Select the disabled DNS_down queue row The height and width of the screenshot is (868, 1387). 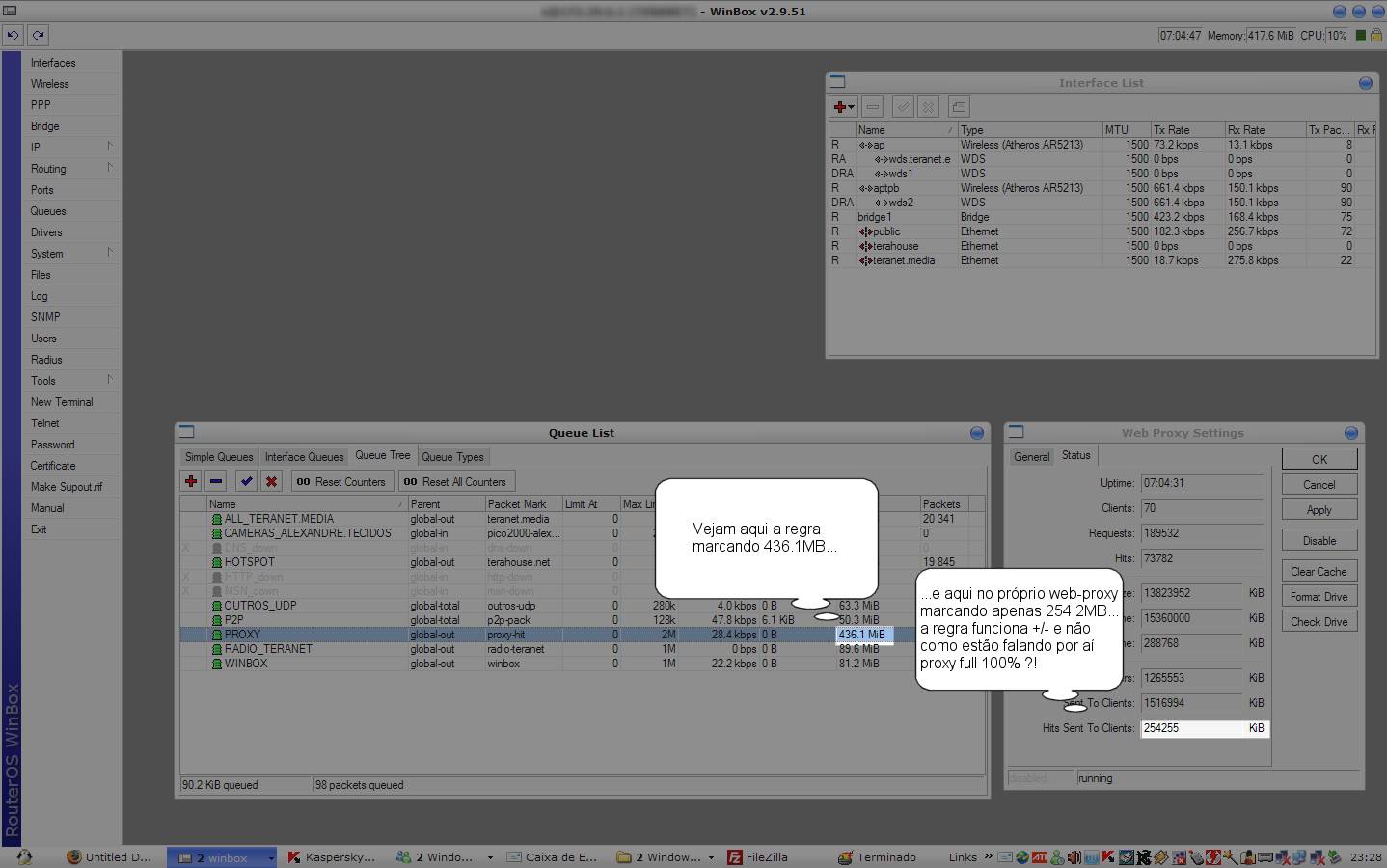[582, 548]
